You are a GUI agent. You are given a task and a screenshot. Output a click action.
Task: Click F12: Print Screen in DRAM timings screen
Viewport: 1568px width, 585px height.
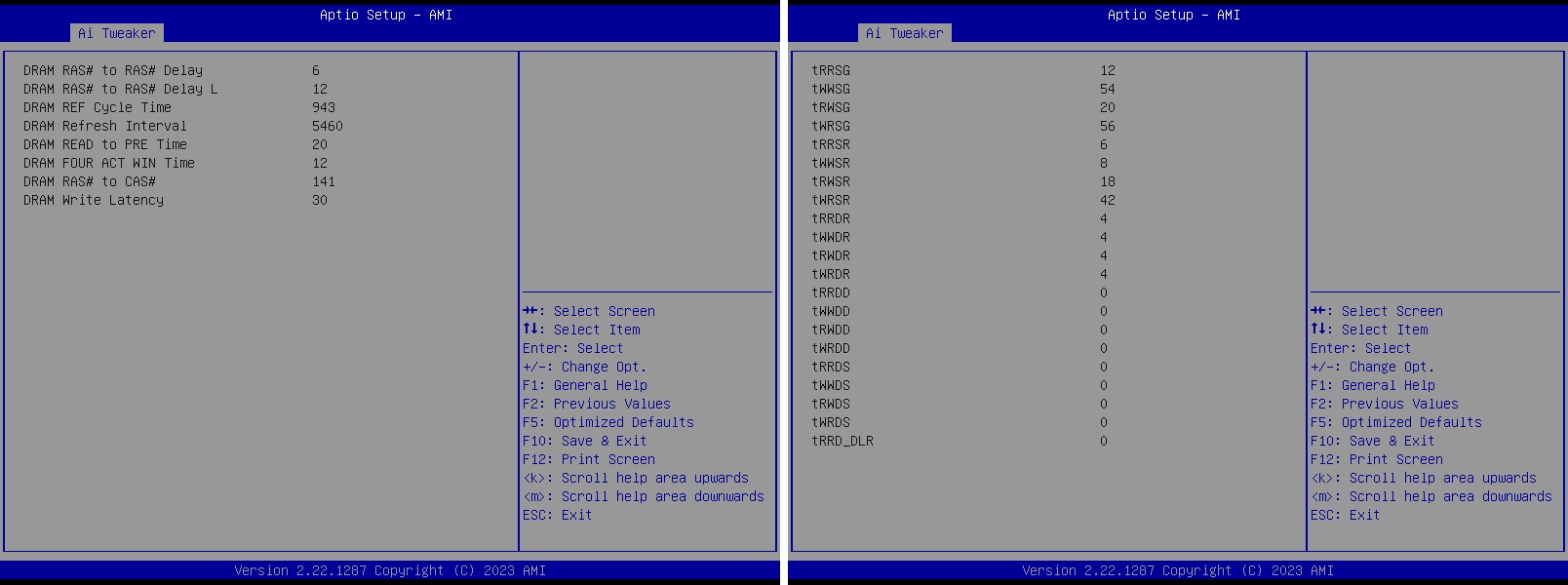[x=589, y=459]
